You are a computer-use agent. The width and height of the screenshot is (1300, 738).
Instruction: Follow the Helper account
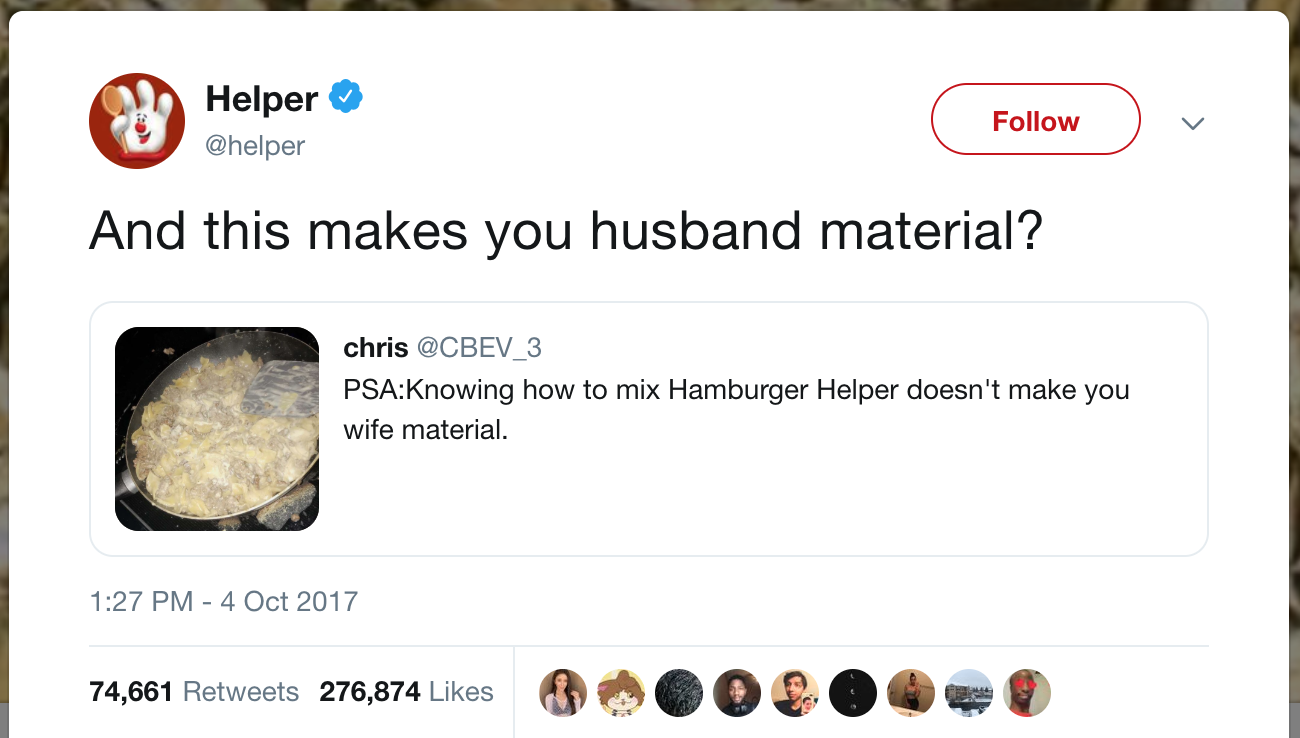pos(1036,119)
